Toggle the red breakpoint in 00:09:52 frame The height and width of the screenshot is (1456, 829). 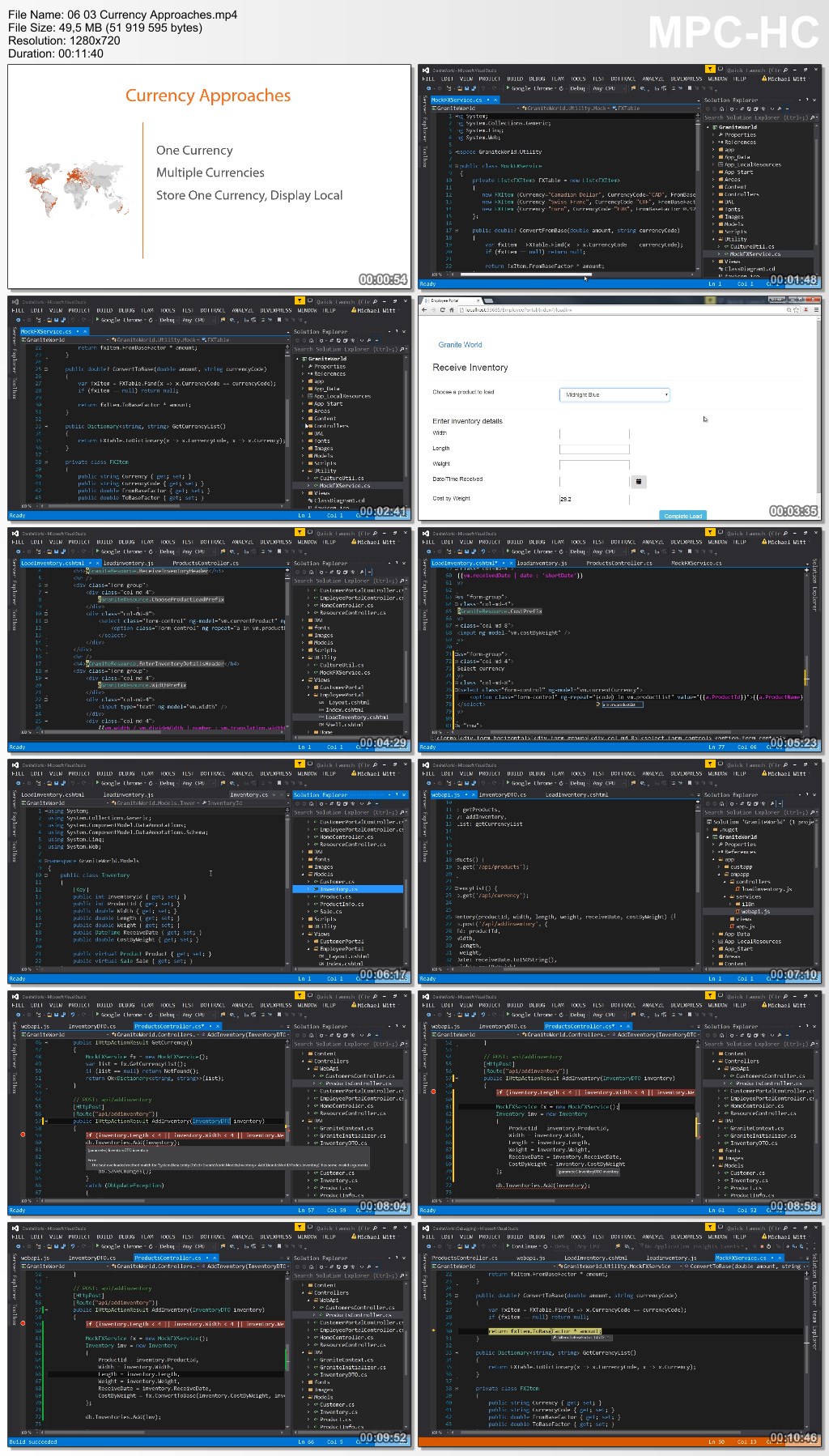tap(23, 1323)
